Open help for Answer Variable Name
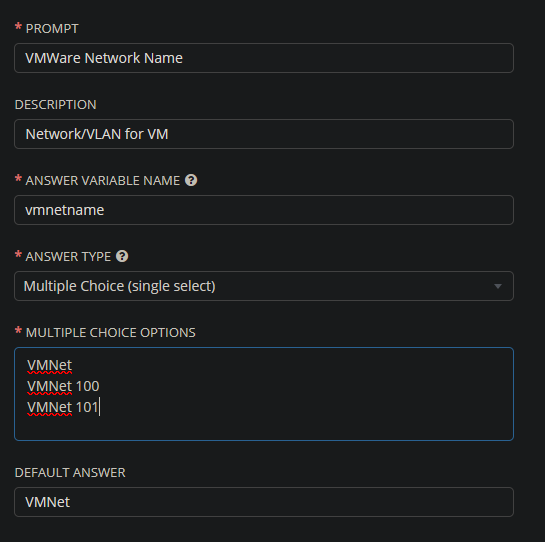 191,180
